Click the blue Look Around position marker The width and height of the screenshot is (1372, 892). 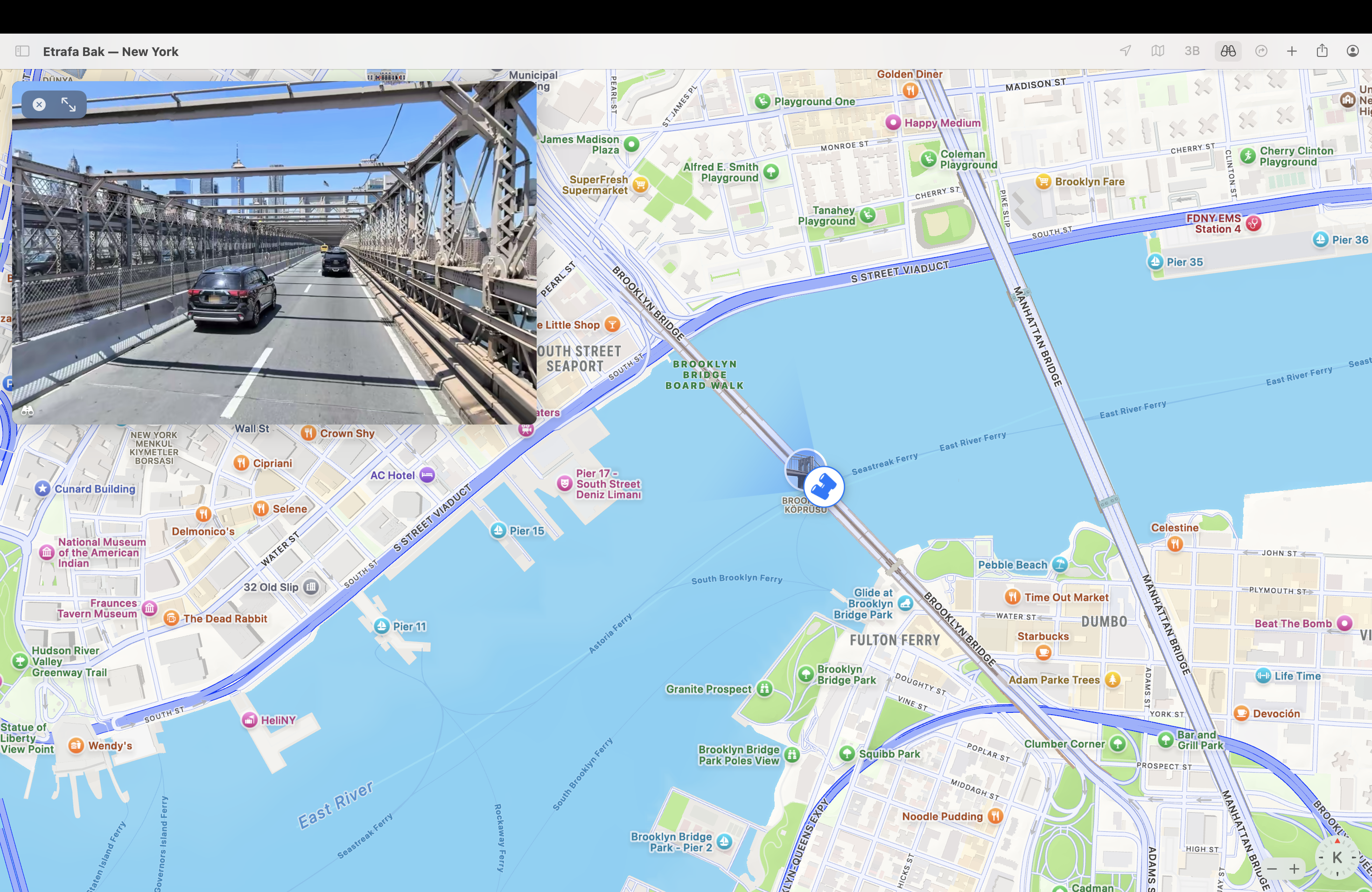824,486
